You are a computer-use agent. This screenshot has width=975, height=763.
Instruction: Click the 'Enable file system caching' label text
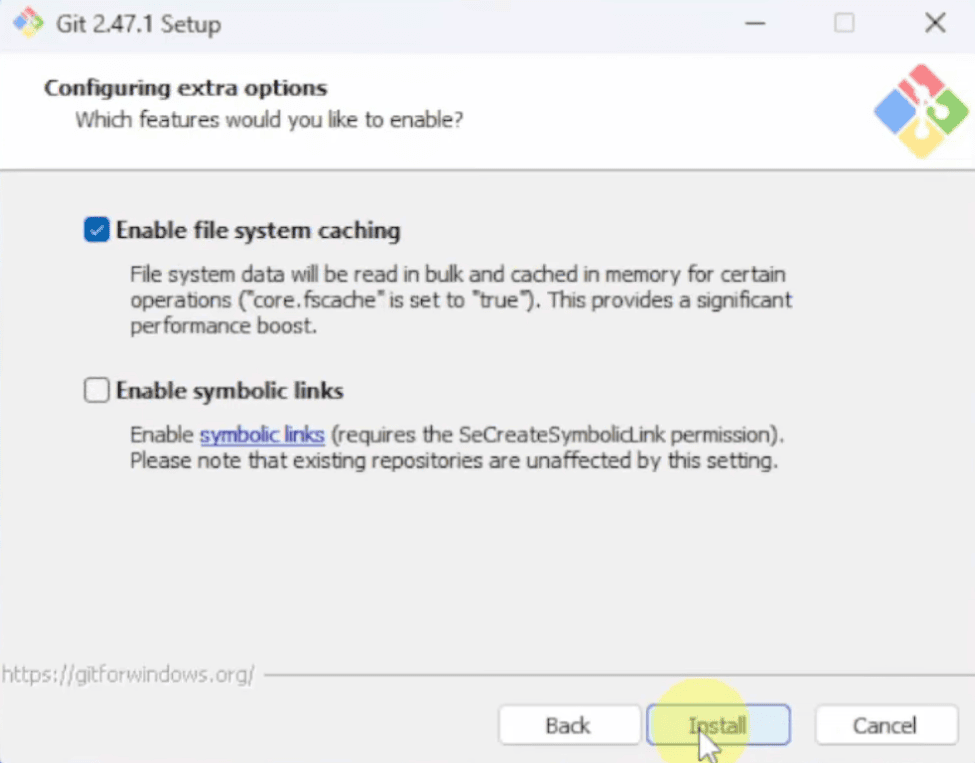point(258,231)
